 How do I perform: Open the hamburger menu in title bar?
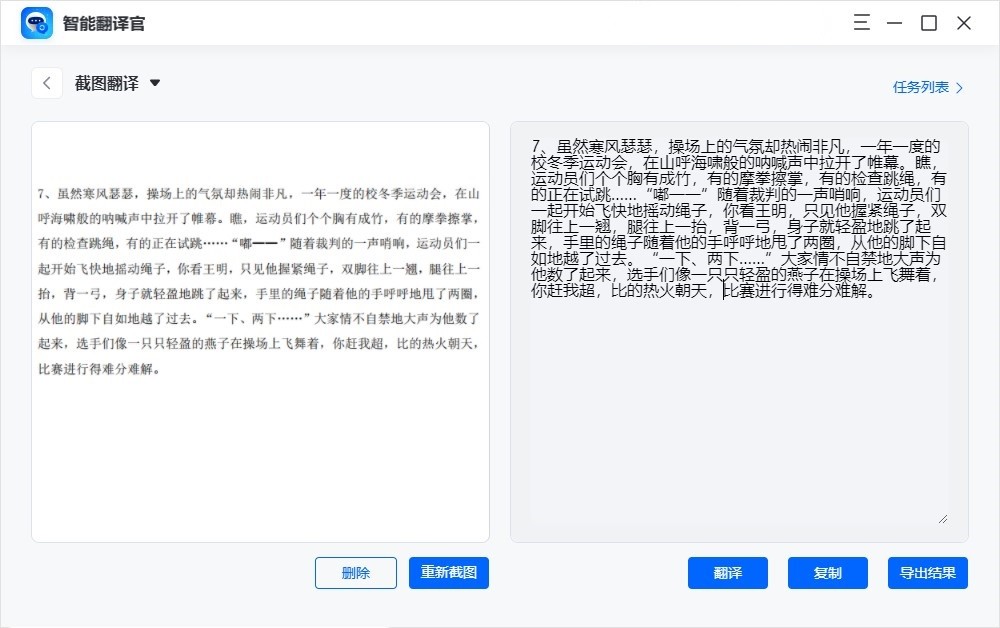pos(862,22)
